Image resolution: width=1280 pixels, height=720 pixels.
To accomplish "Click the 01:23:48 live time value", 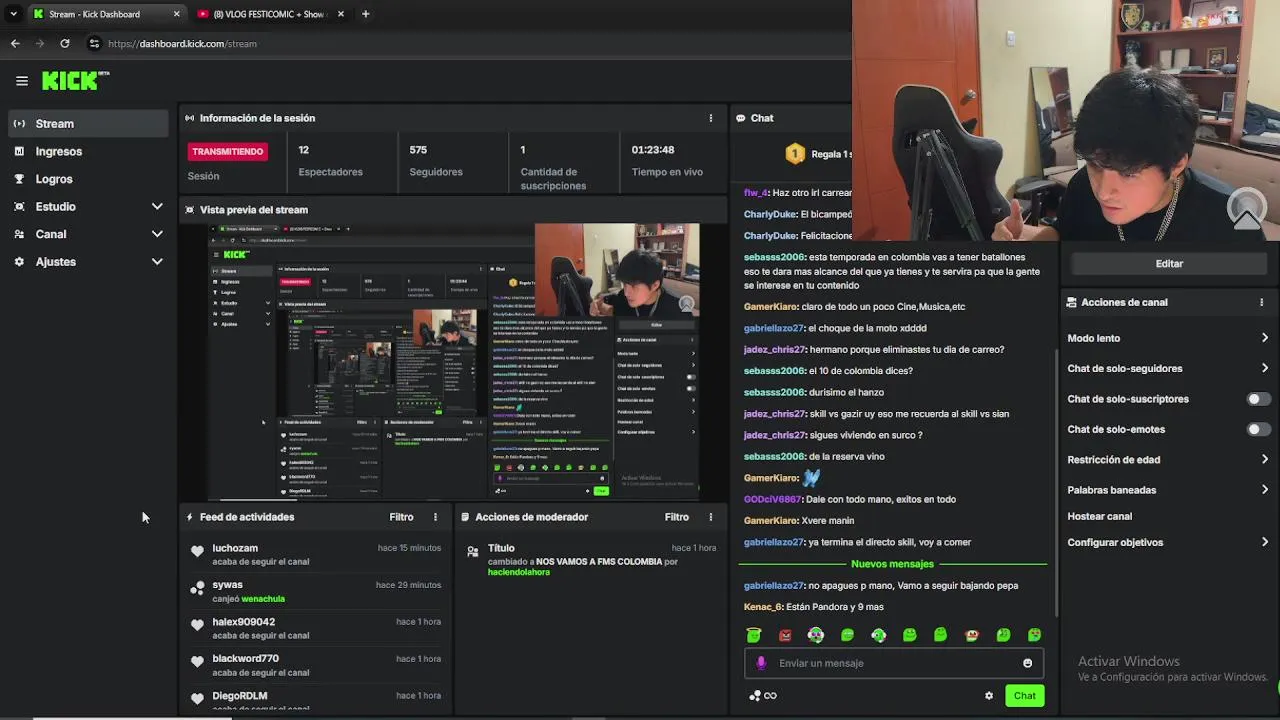I will [653, 150].
